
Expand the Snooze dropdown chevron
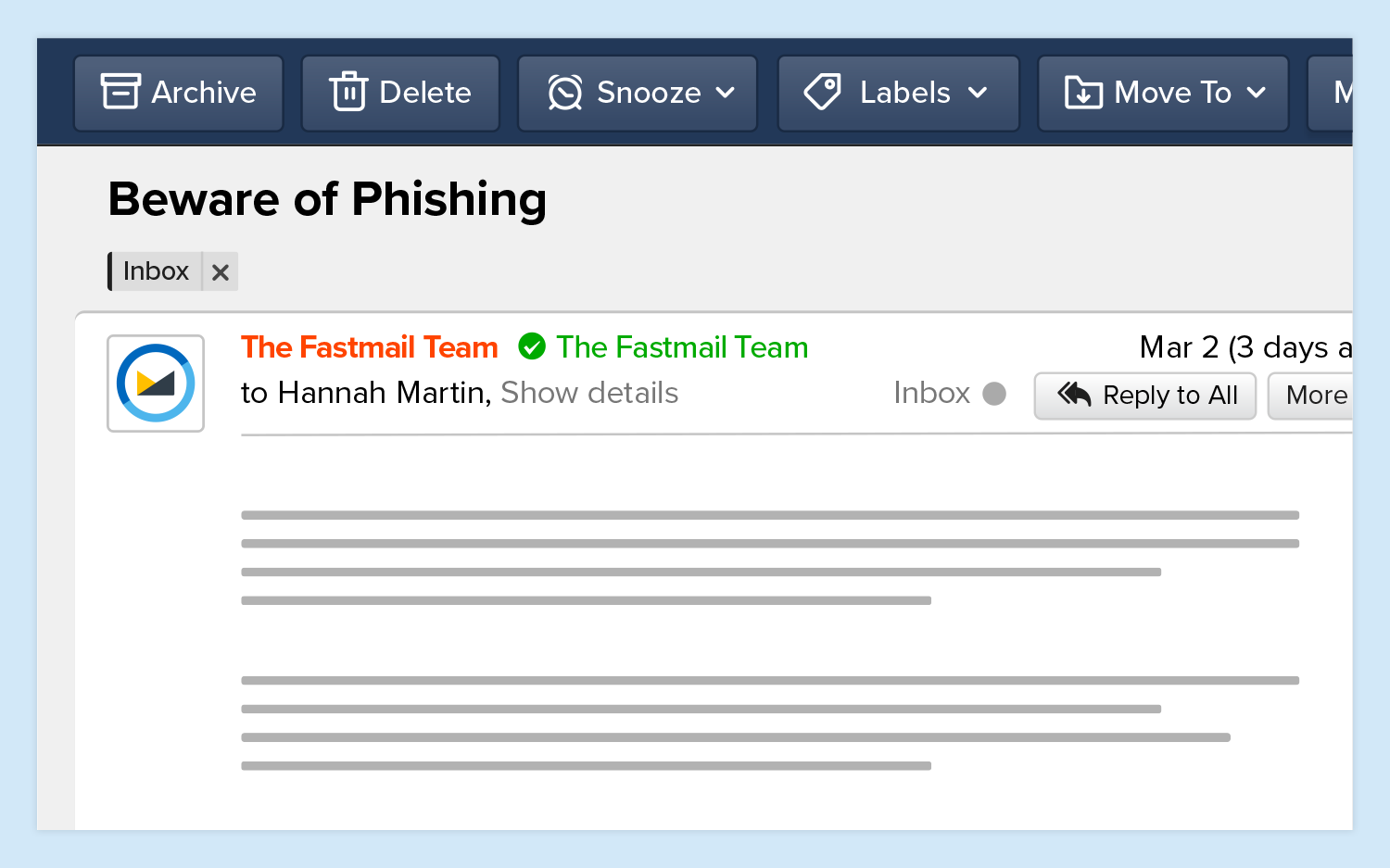point(726,93)
